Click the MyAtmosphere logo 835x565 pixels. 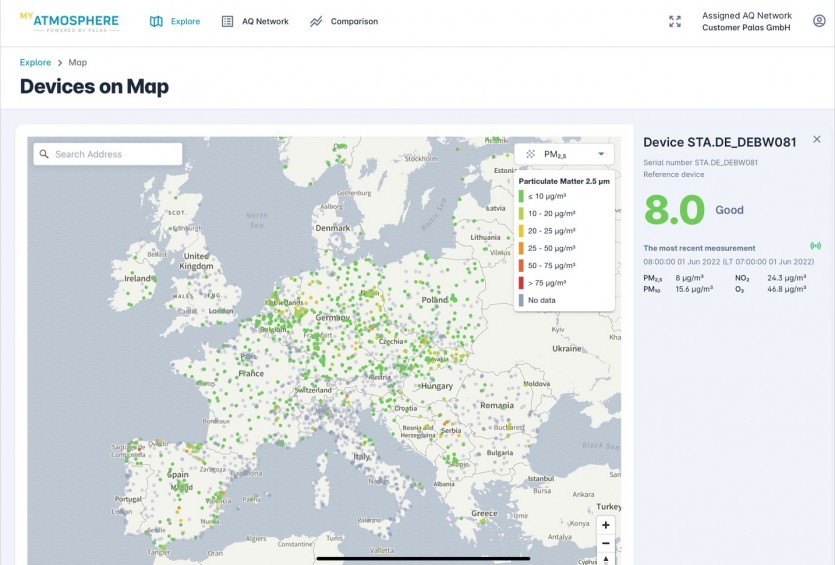pyautogui.click(x=69, y=22)
